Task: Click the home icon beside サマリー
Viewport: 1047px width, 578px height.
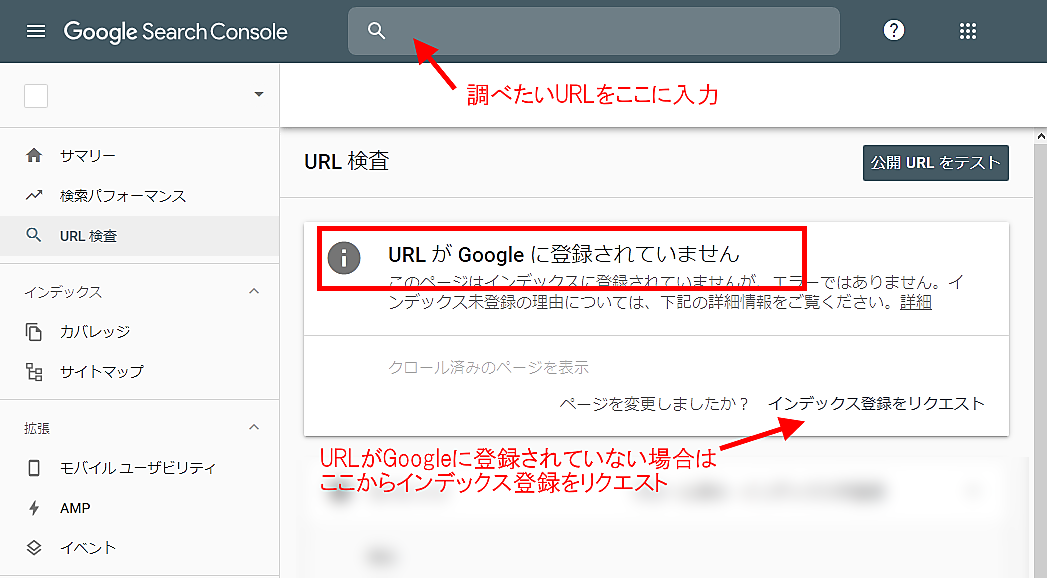Action: pyautogui.click(x=34, y=156)
